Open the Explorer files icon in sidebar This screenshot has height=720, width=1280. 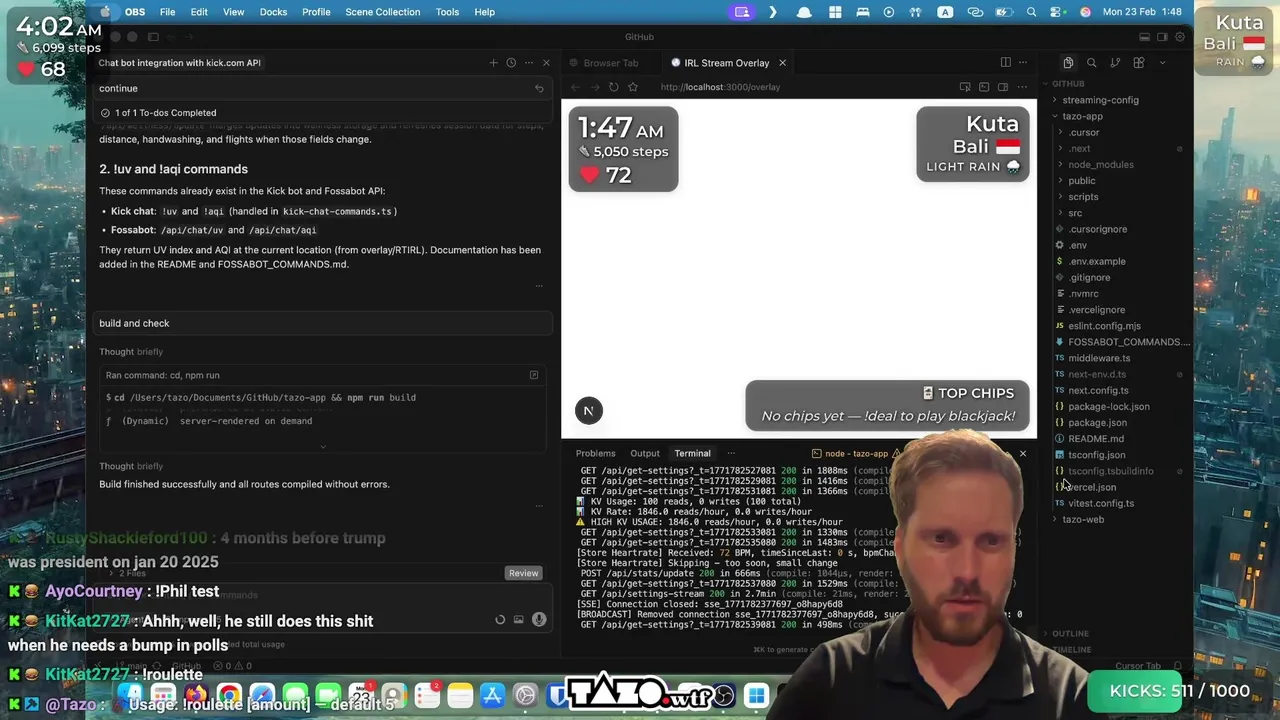pos(1068,63)
